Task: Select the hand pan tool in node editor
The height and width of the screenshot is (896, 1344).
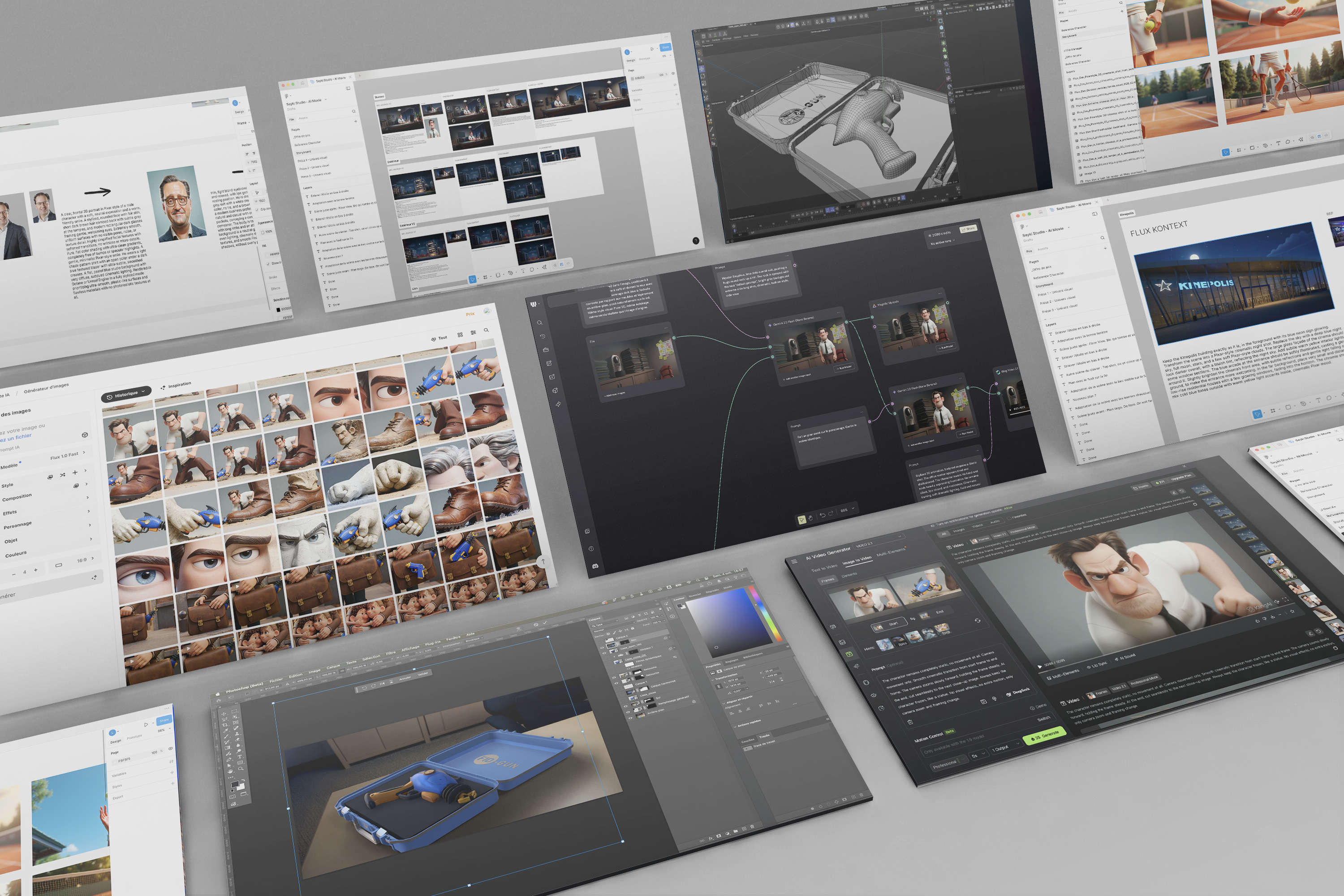Action: click(810, 518)
